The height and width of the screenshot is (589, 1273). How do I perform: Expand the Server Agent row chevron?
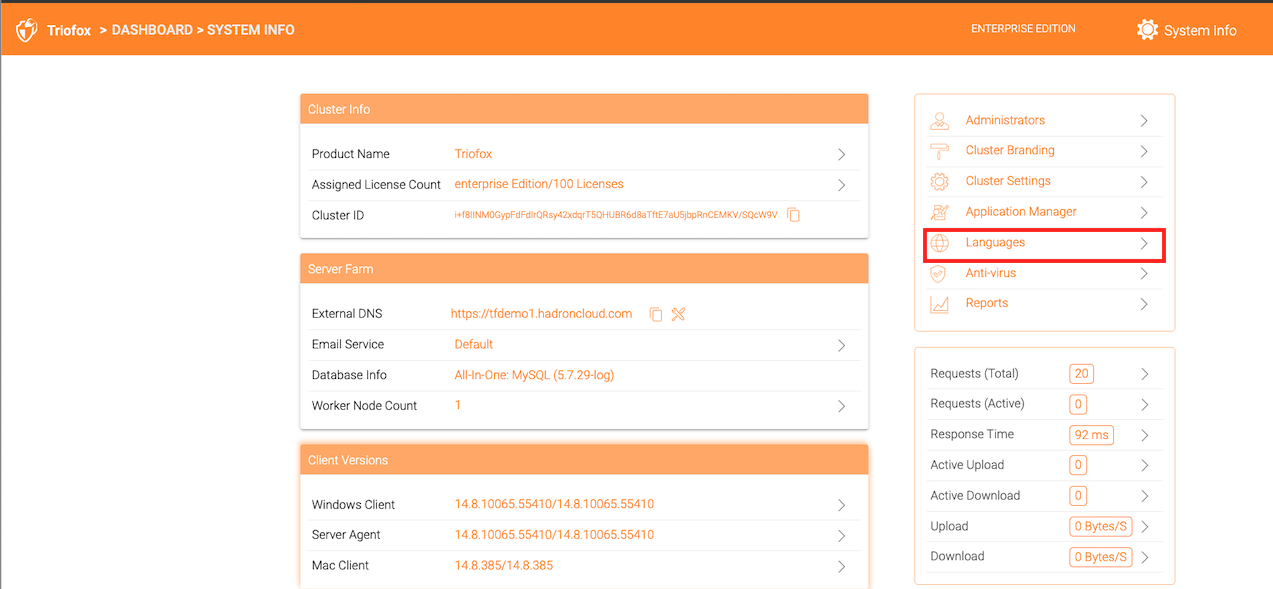tap(842, 536)
